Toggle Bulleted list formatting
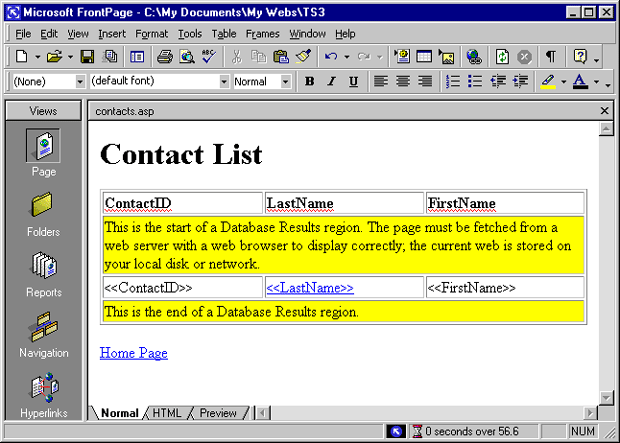The width and height of the screenshot is (620, 443). click(x=475, y=81)
